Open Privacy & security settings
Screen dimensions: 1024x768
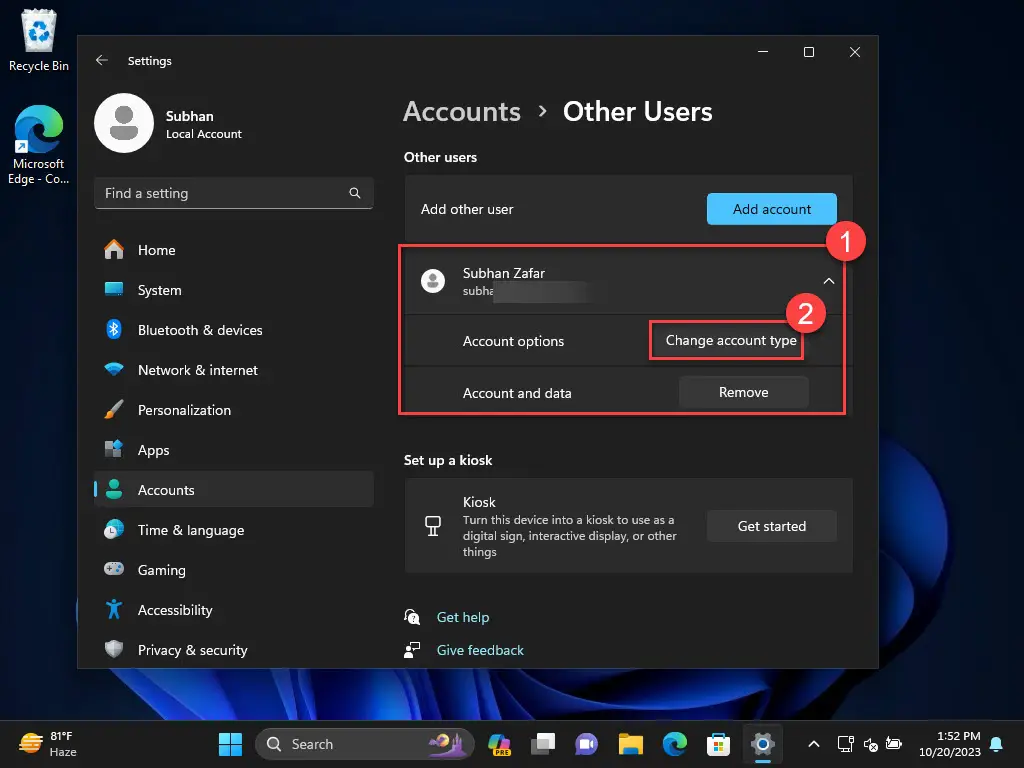click(234, 650)
